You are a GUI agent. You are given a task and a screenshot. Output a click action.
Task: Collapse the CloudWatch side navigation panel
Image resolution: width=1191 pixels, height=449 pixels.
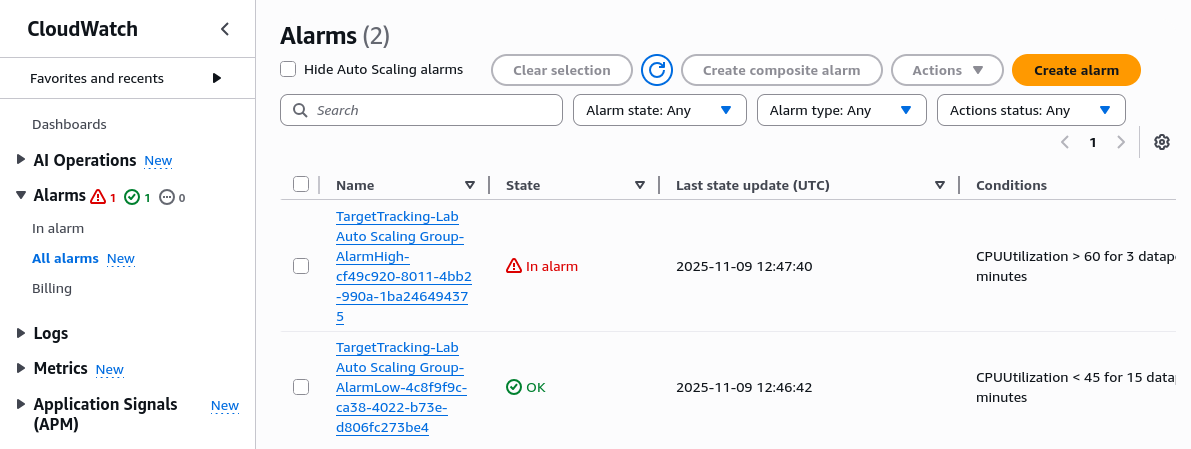coord(225,29)
